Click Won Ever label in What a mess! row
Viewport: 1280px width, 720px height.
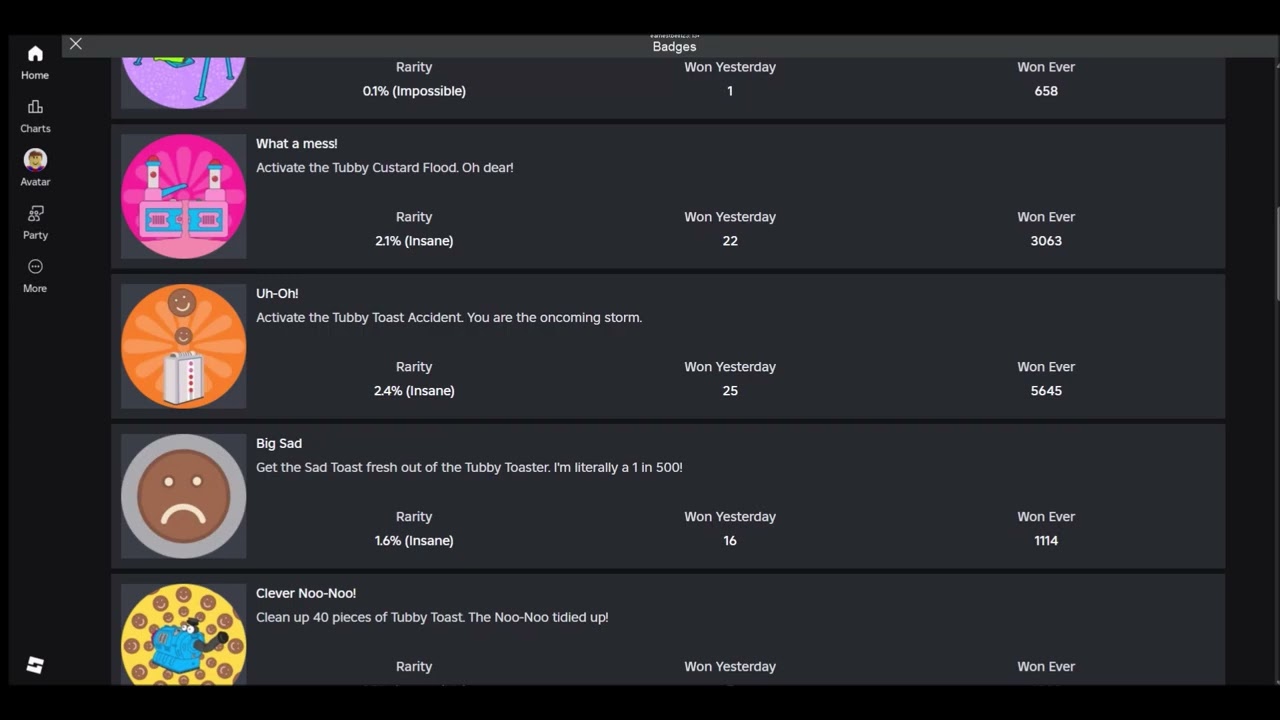pyautogui.click(x=1046, y=217)
